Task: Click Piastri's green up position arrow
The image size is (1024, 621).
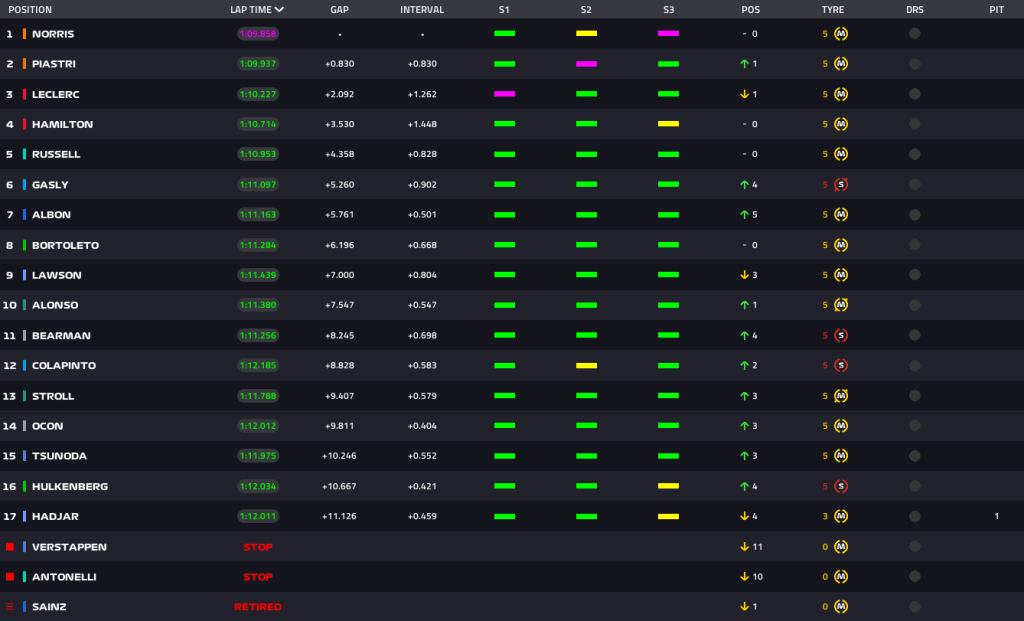Action: 744,64
